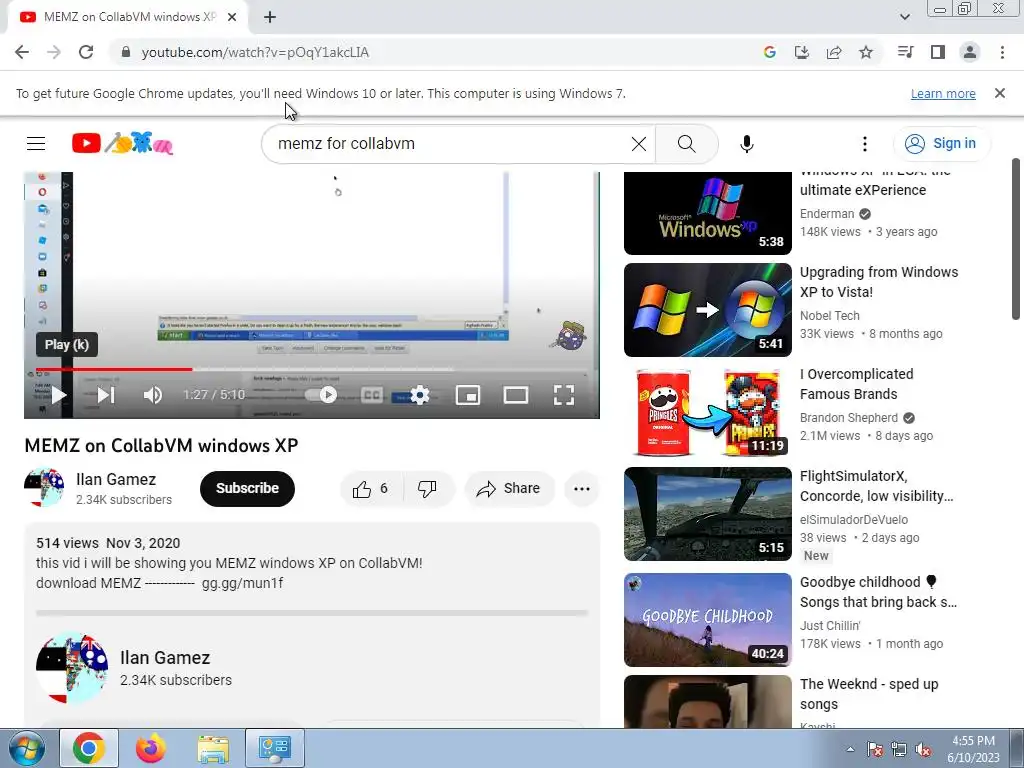Click Learn more about Chrome updates
This screenshot has width=1024, height=768.
[943, 94]
